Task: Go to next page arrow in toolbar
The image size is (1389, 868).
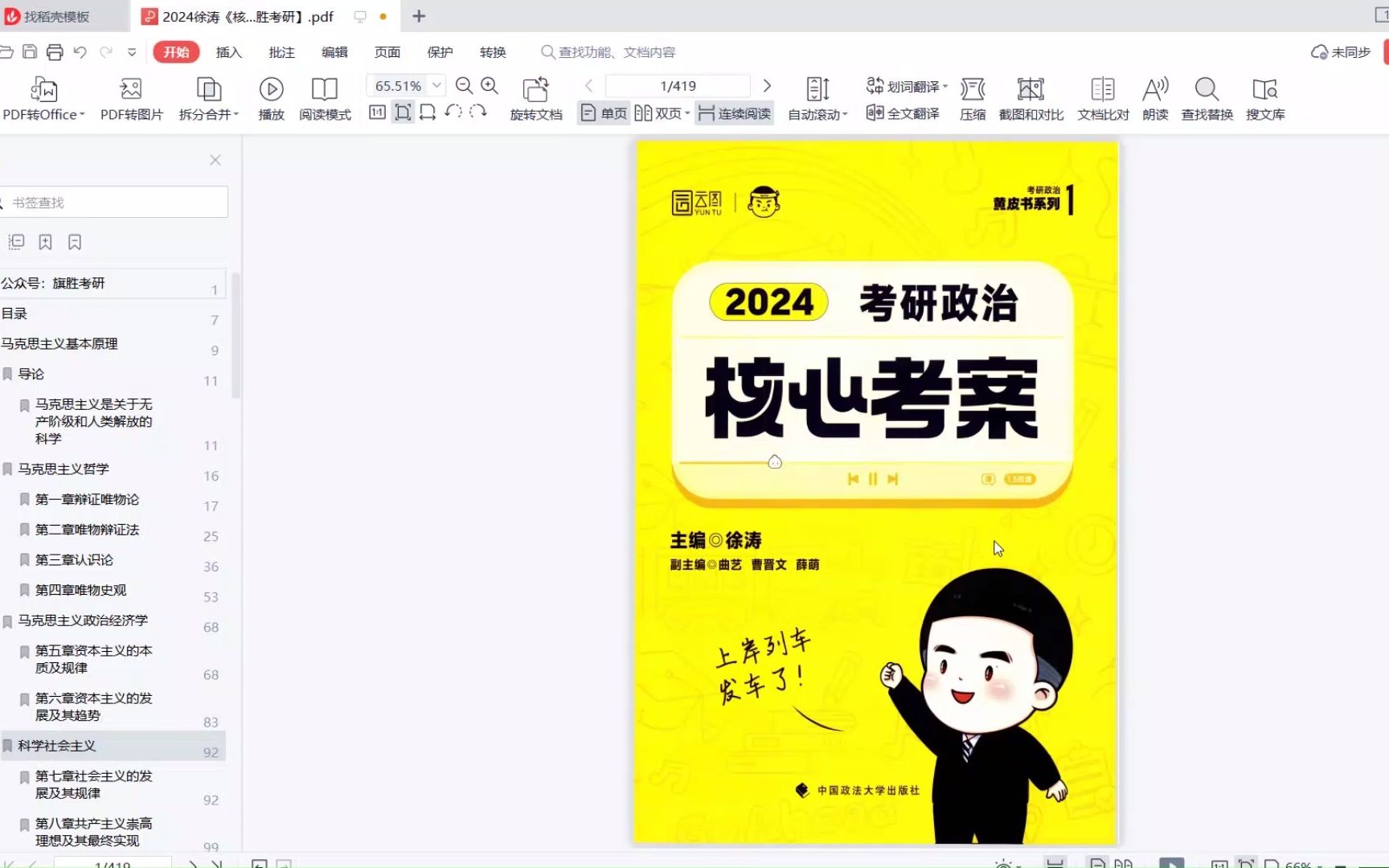Action: [x=767, y=86]
